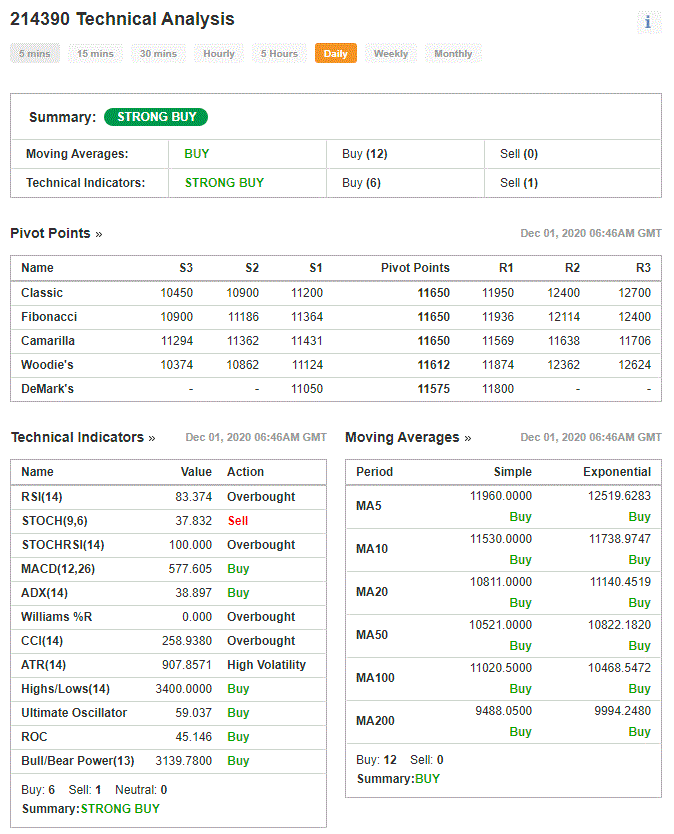Open the Moving Averages heading link
The image size is (674, 834).
click(408, 437)
